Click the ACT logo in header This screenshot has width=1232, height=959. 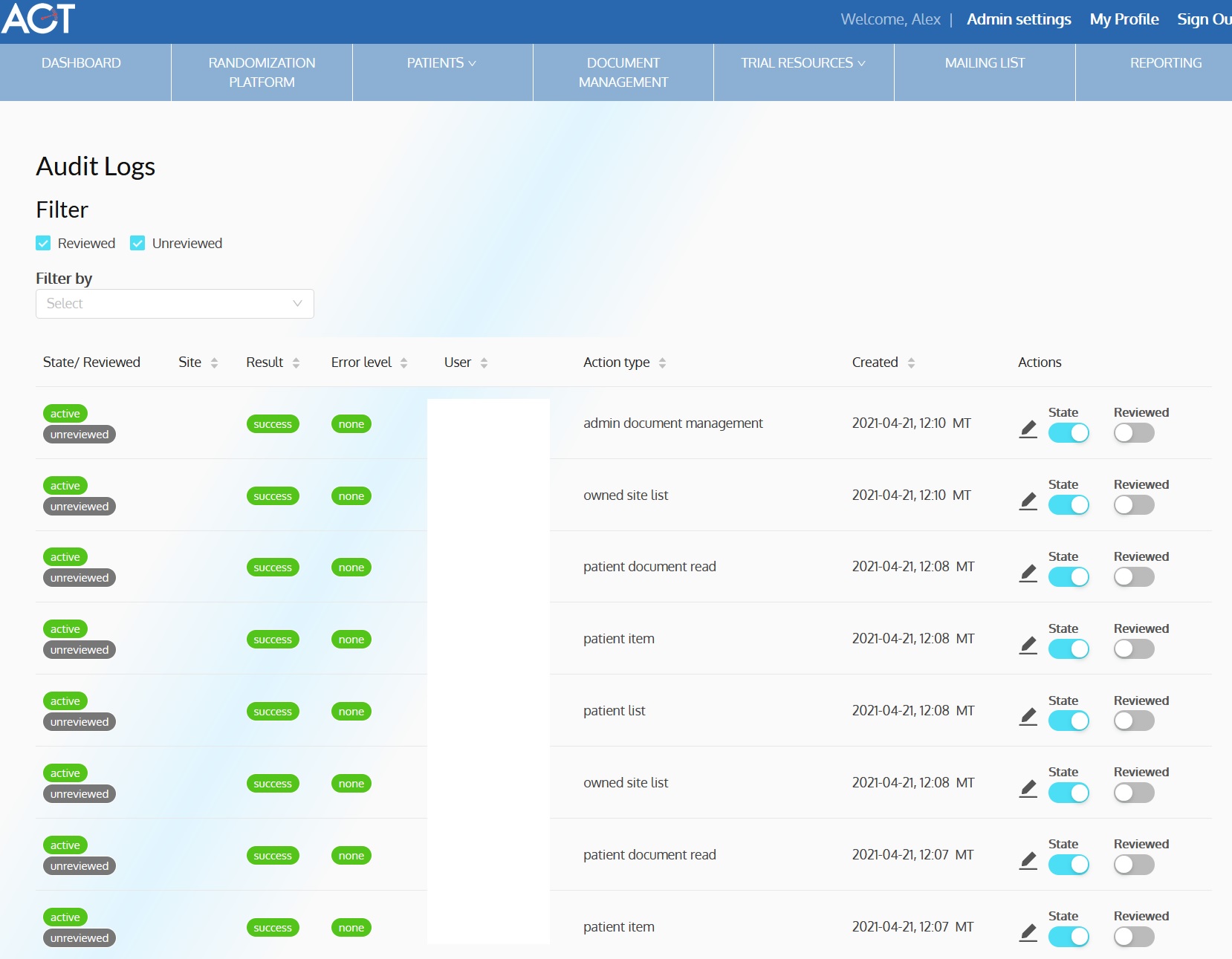(39, 19)
